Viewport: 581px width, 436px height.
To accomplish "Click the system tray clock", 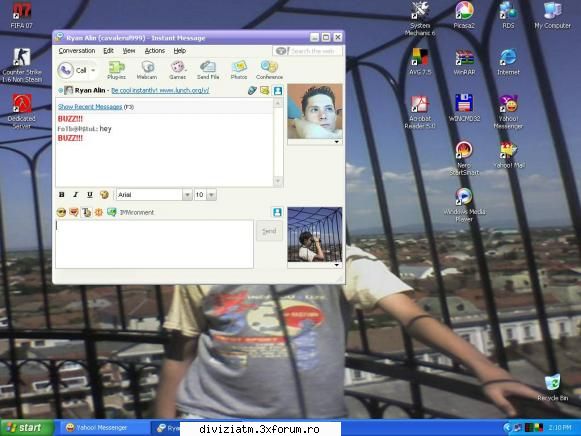I will pos(560,428).
